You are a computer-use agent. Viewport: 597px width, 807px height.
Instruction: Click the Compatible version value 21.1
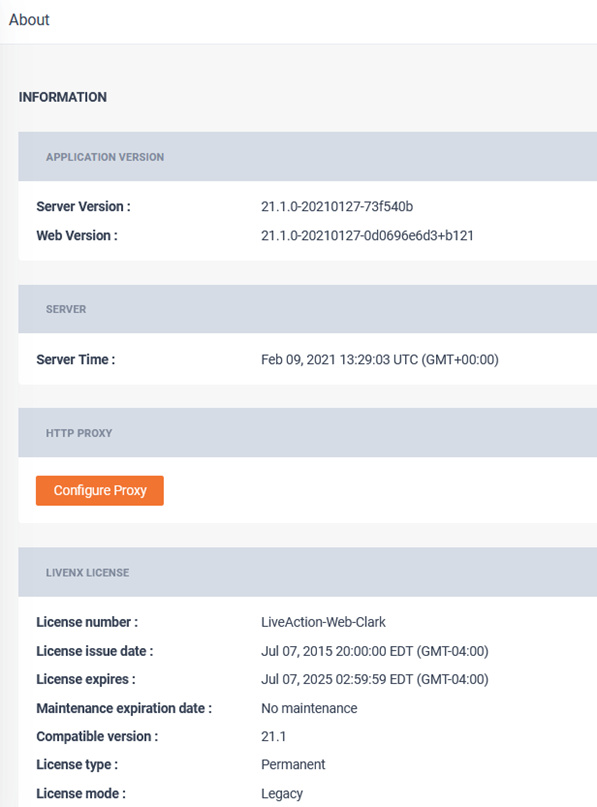[273, 736]
